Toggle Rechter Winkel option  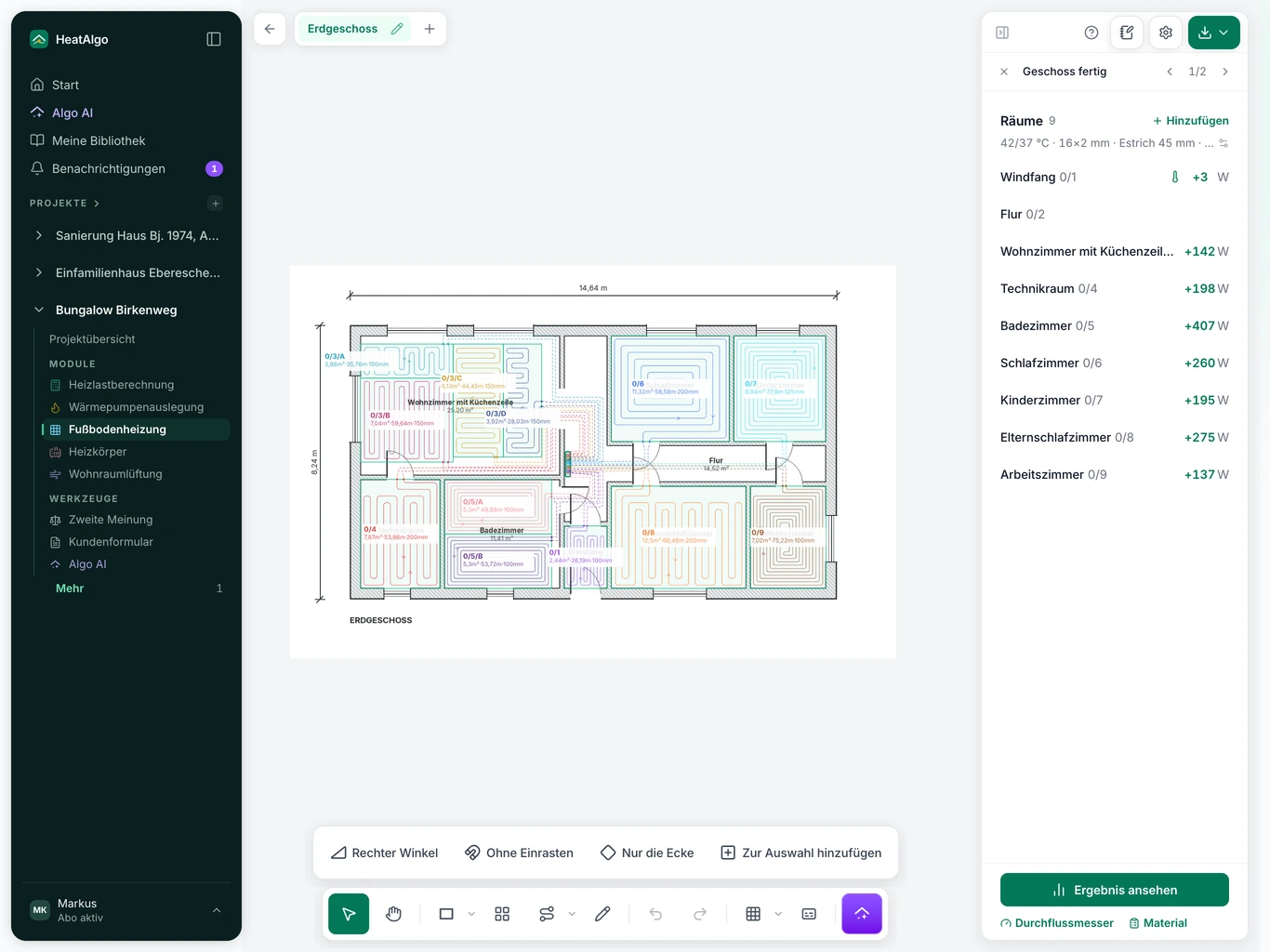pyautogui.click(x=385, y=853)
